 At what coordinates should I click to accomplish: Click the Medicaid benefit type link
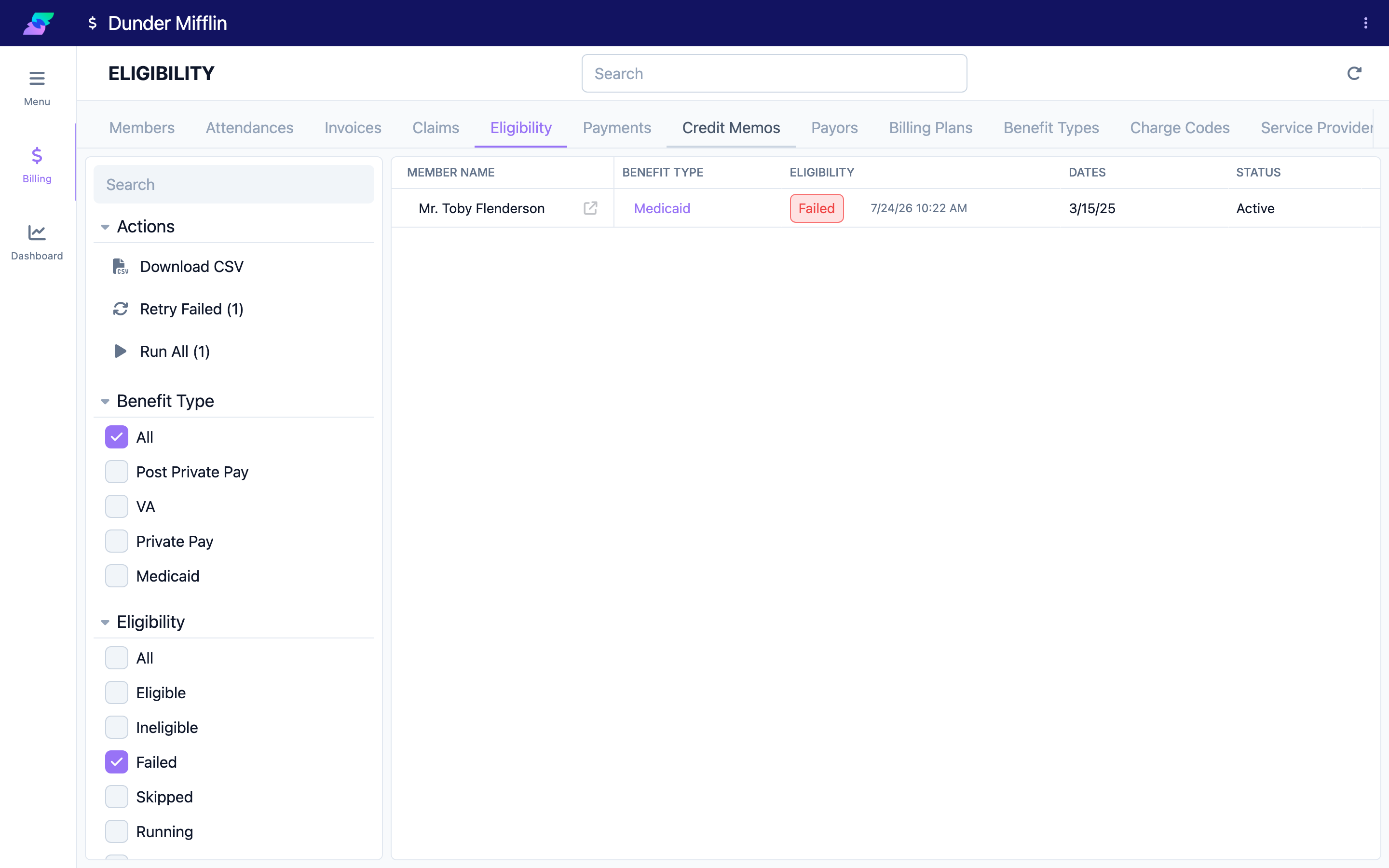662,208
